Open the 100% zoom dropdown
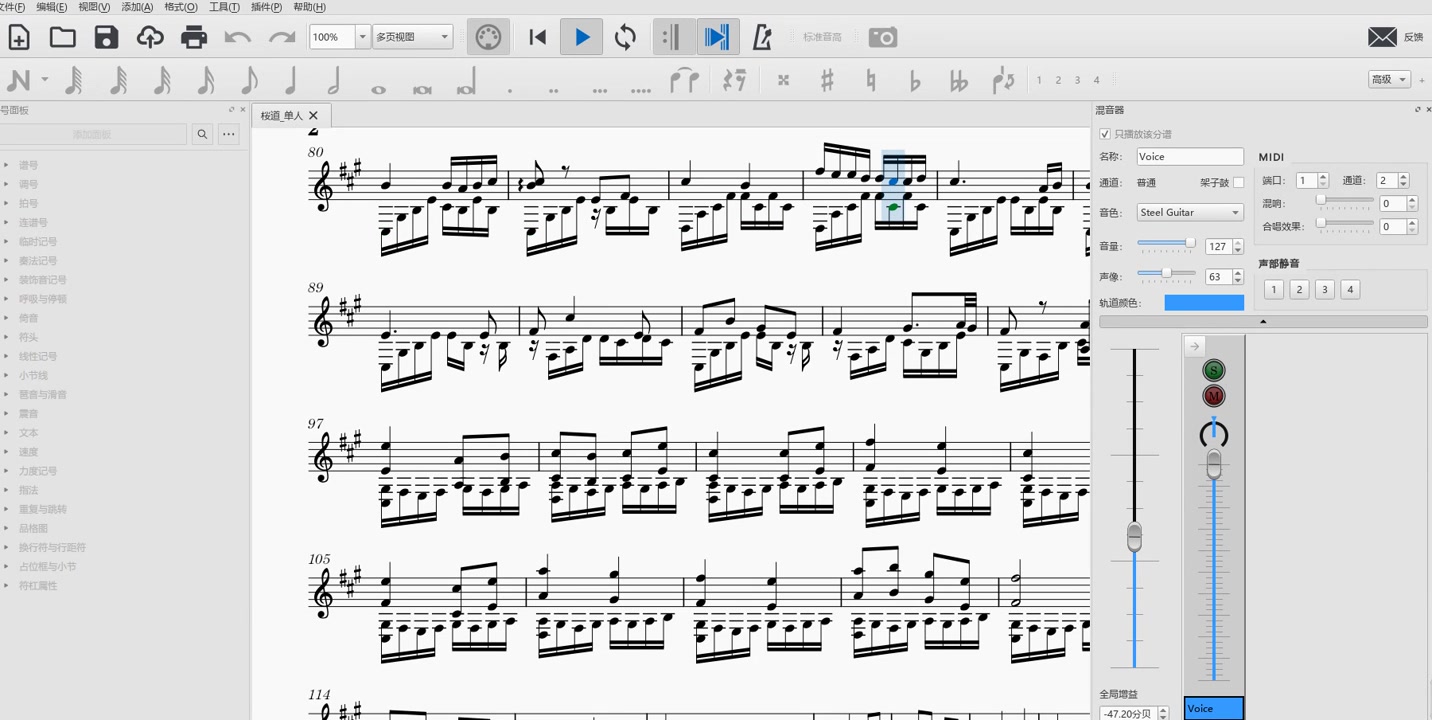Image resolution: width=1432 pixels, height=720 pixels. point(362,37)
